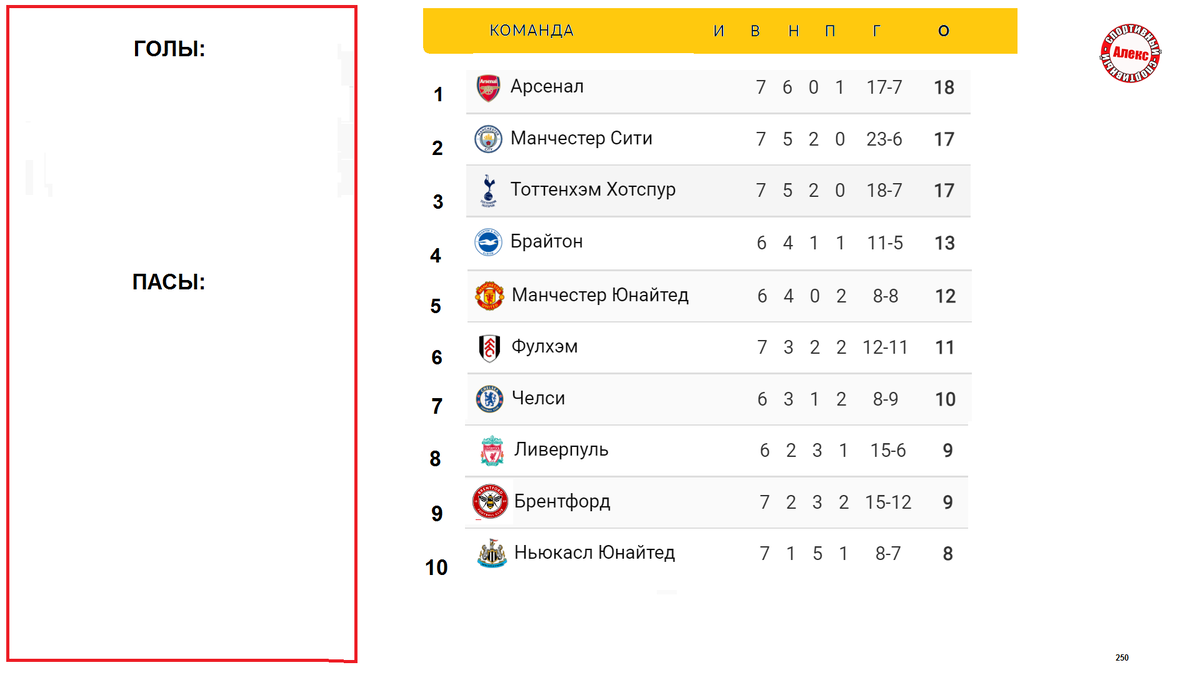Click the Chelsea club crest
Image resolution: width=1200 pixels, height=675 pixels.
click(489, 399)
